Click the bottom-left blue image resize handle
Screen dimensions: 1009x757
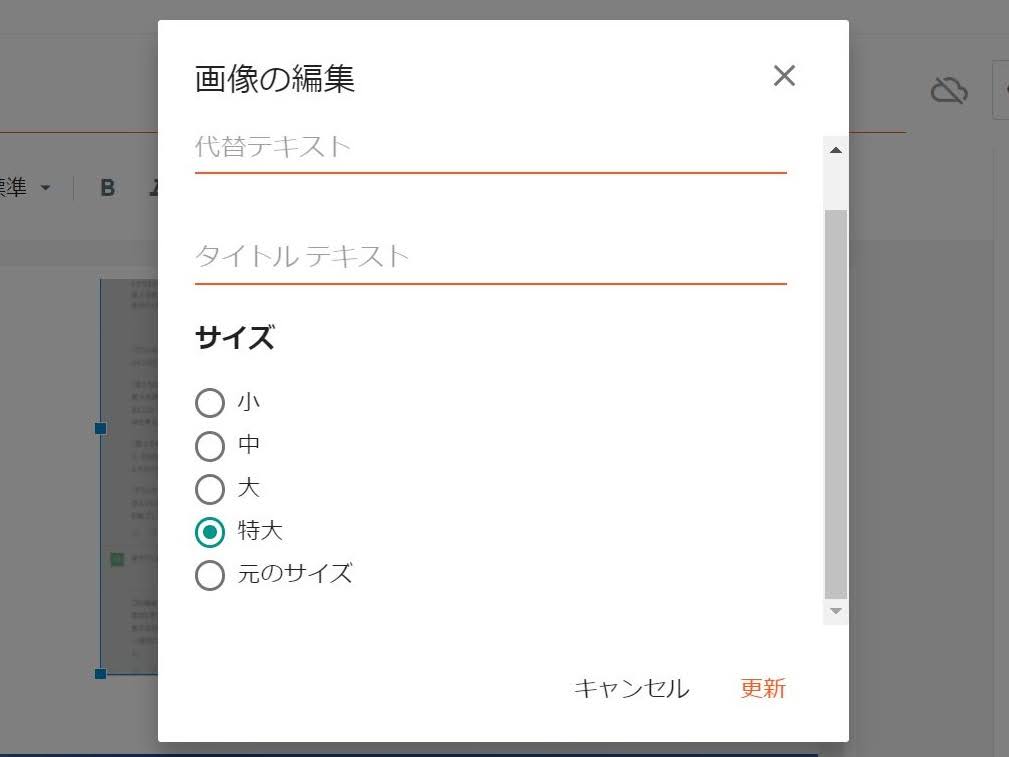point(100,673)
